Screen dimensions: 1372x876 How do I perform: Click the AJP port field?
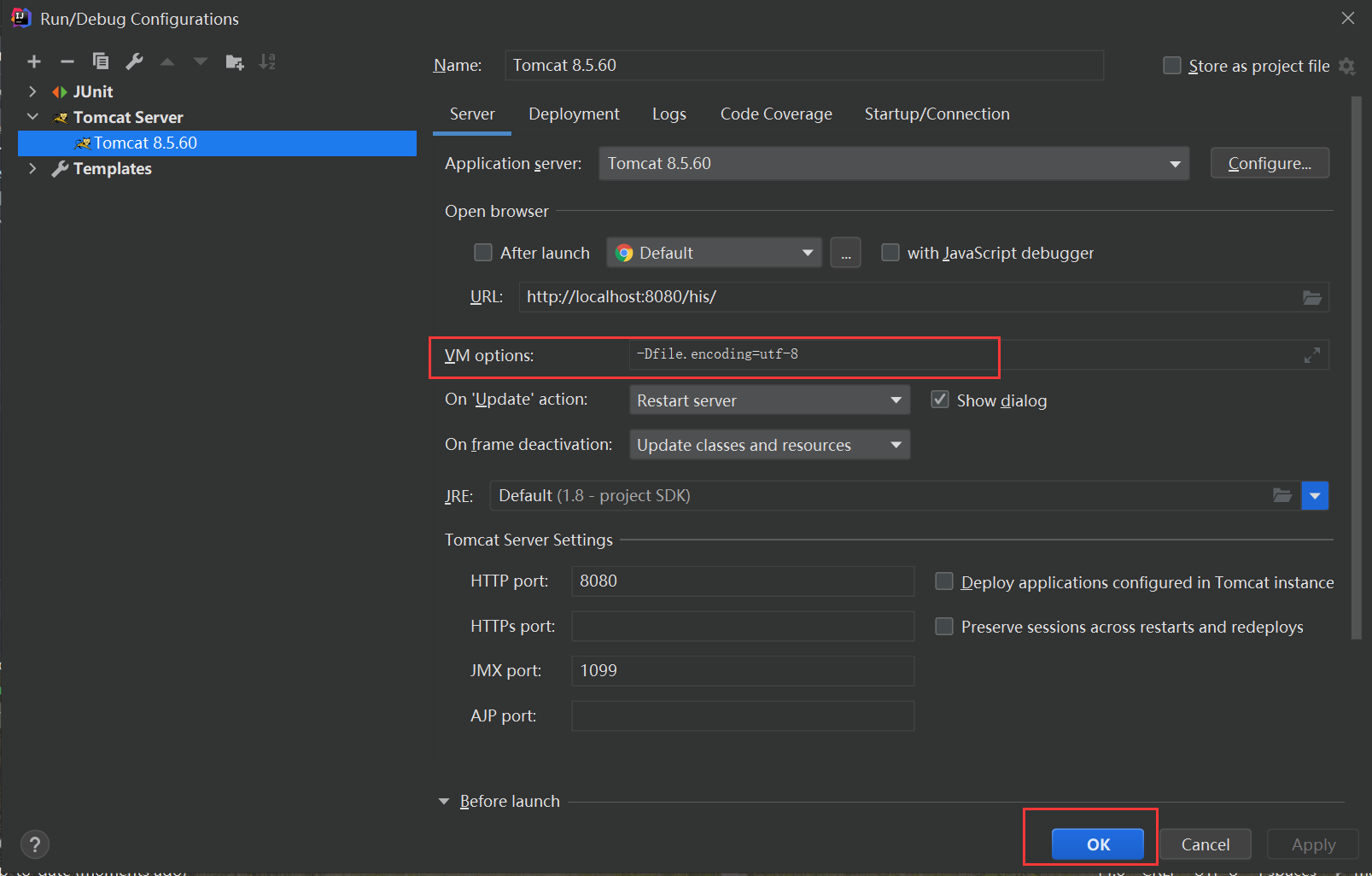click(x=743, y=715)
